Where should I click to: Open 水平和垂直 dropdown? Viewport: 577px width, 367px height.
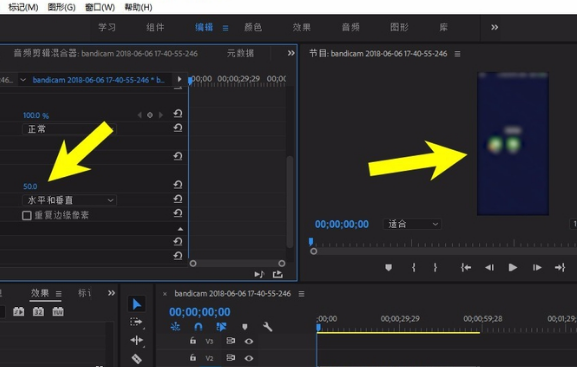coord(70,200)
